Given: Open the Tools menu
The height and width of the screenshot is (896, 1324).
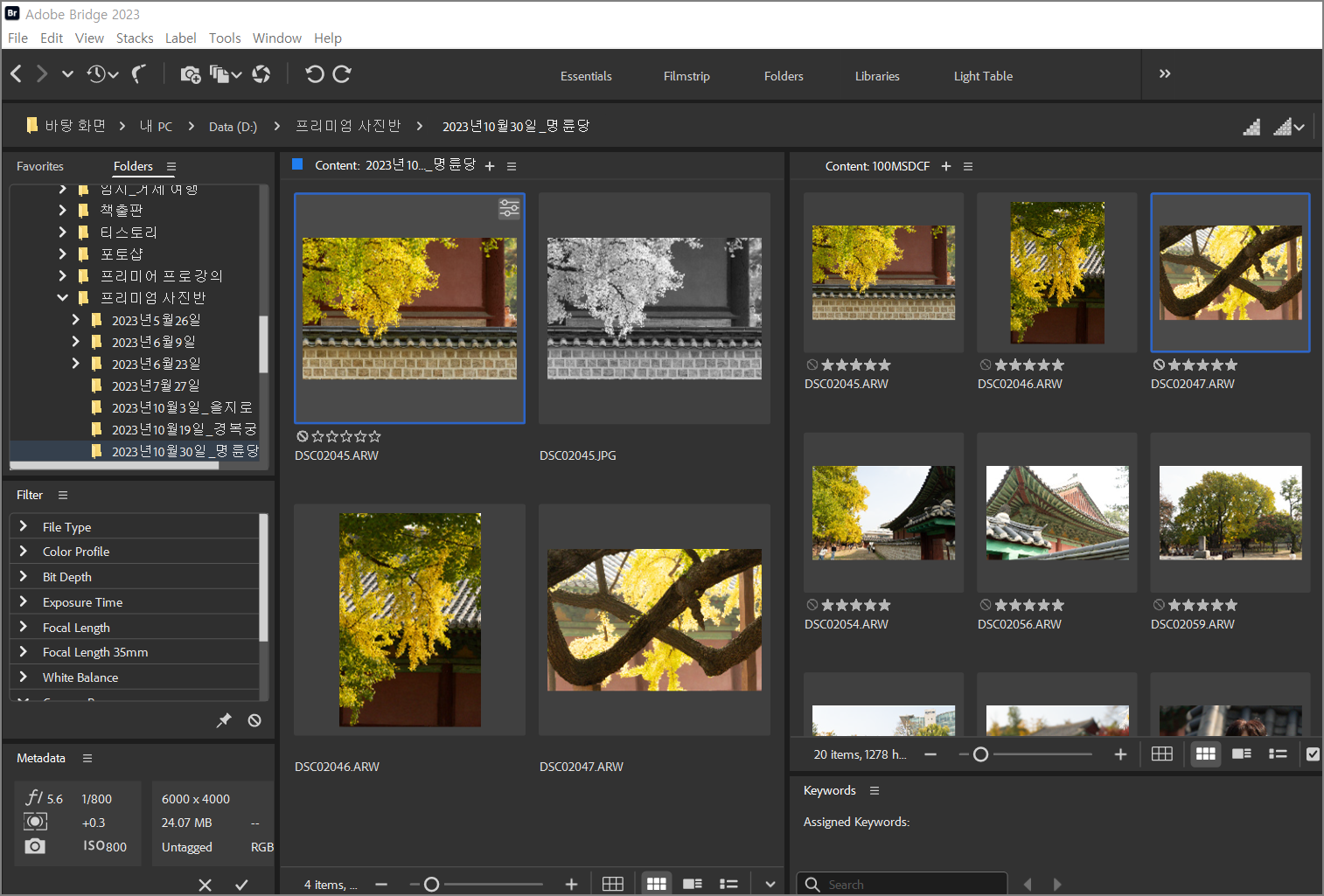Looking at the screenshot, I should (x=225, y=38).
